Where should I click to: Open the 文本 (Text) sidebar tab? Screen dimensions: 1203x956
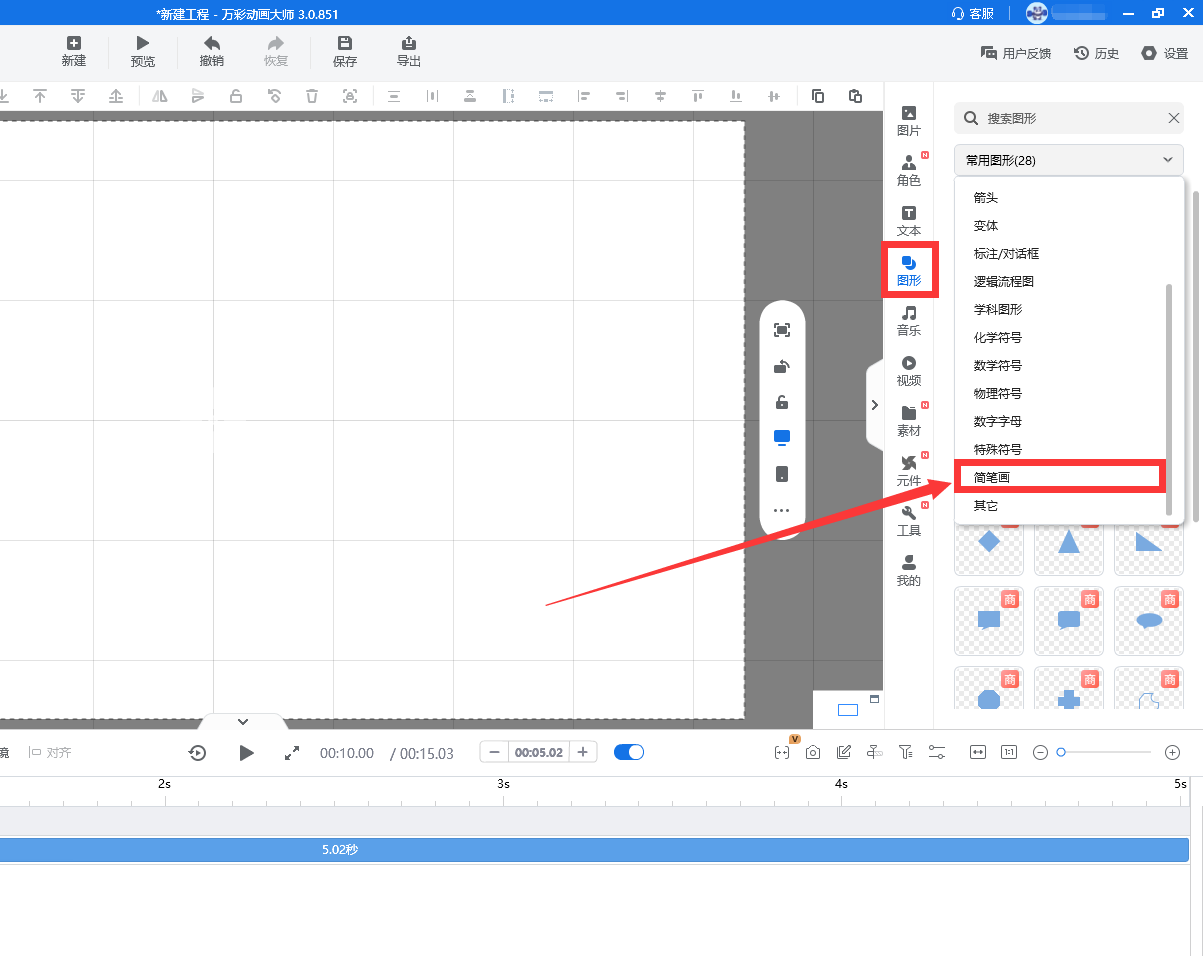pos(909,220)
